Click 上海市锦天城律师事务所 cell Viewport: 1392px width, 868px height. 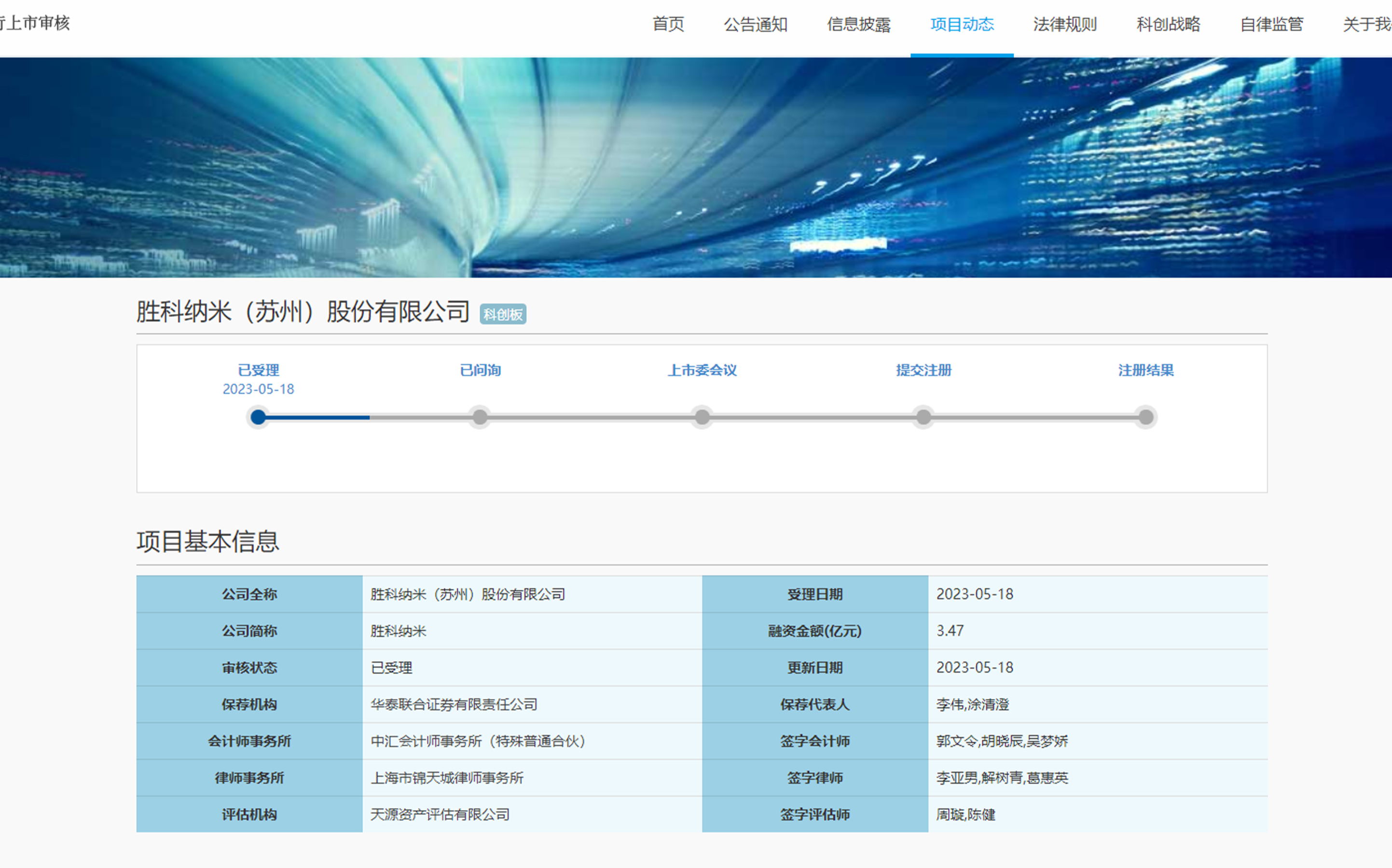(x=532, y=778)
